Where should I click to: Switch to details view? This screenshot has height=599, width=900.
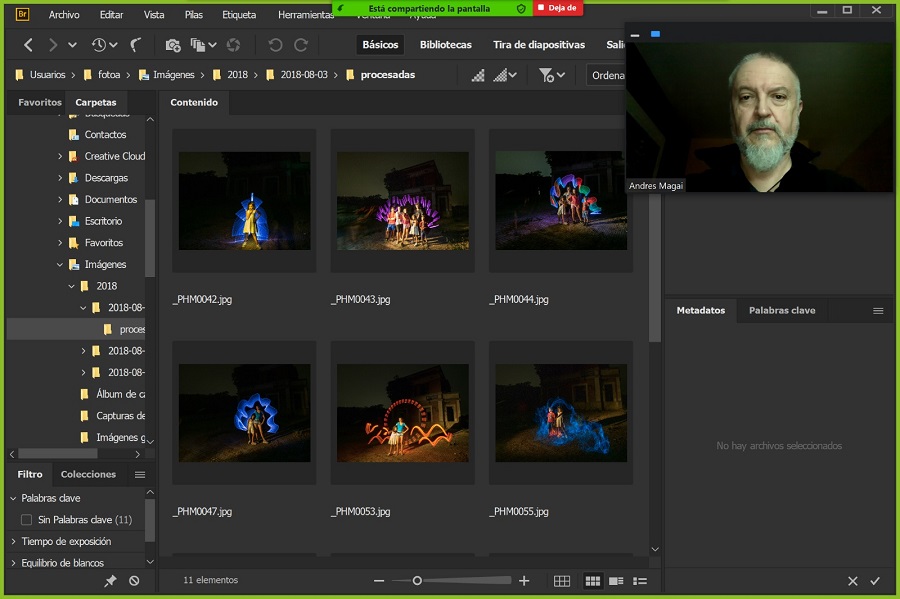pos(616,581)
